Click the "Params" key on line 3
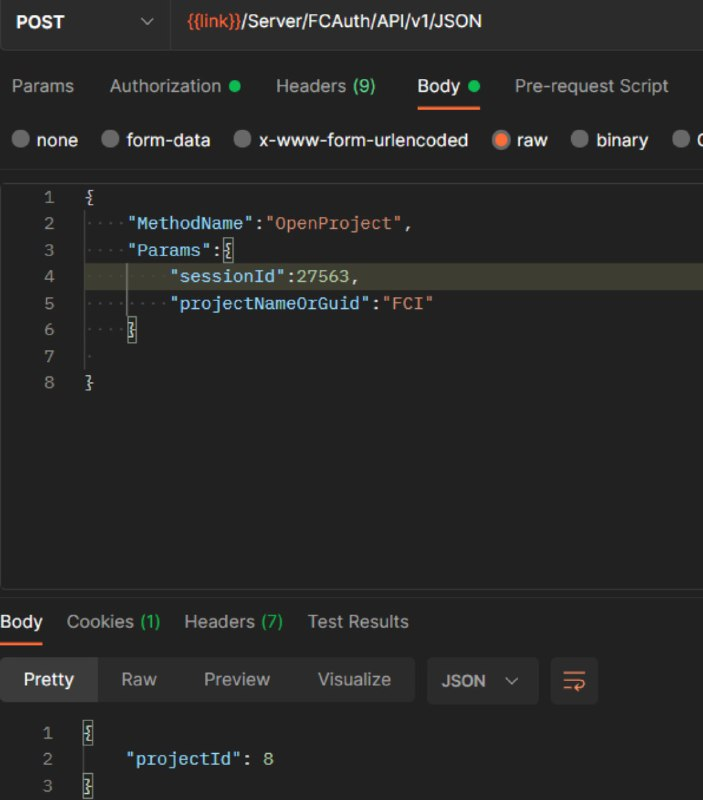Viewport: 703px width, 800px height. click(169, 251)
